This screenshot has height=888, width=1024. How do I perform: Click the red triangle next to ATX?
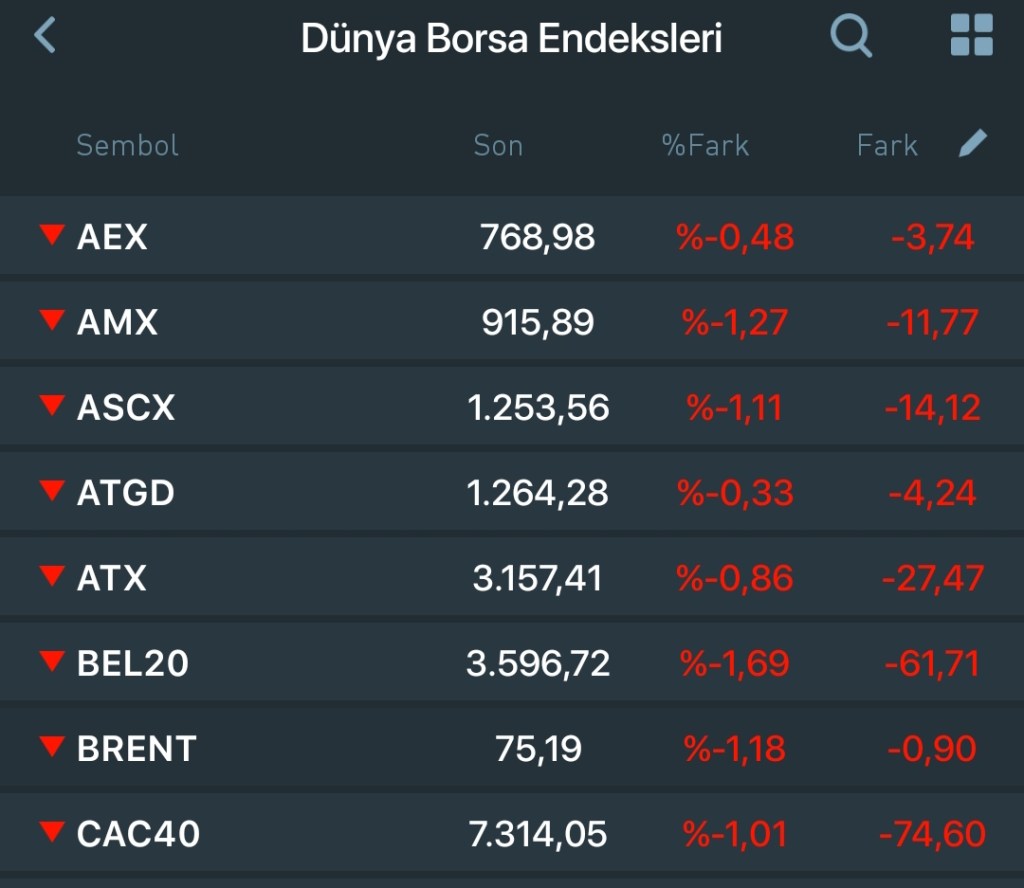(x=51, y=576)
